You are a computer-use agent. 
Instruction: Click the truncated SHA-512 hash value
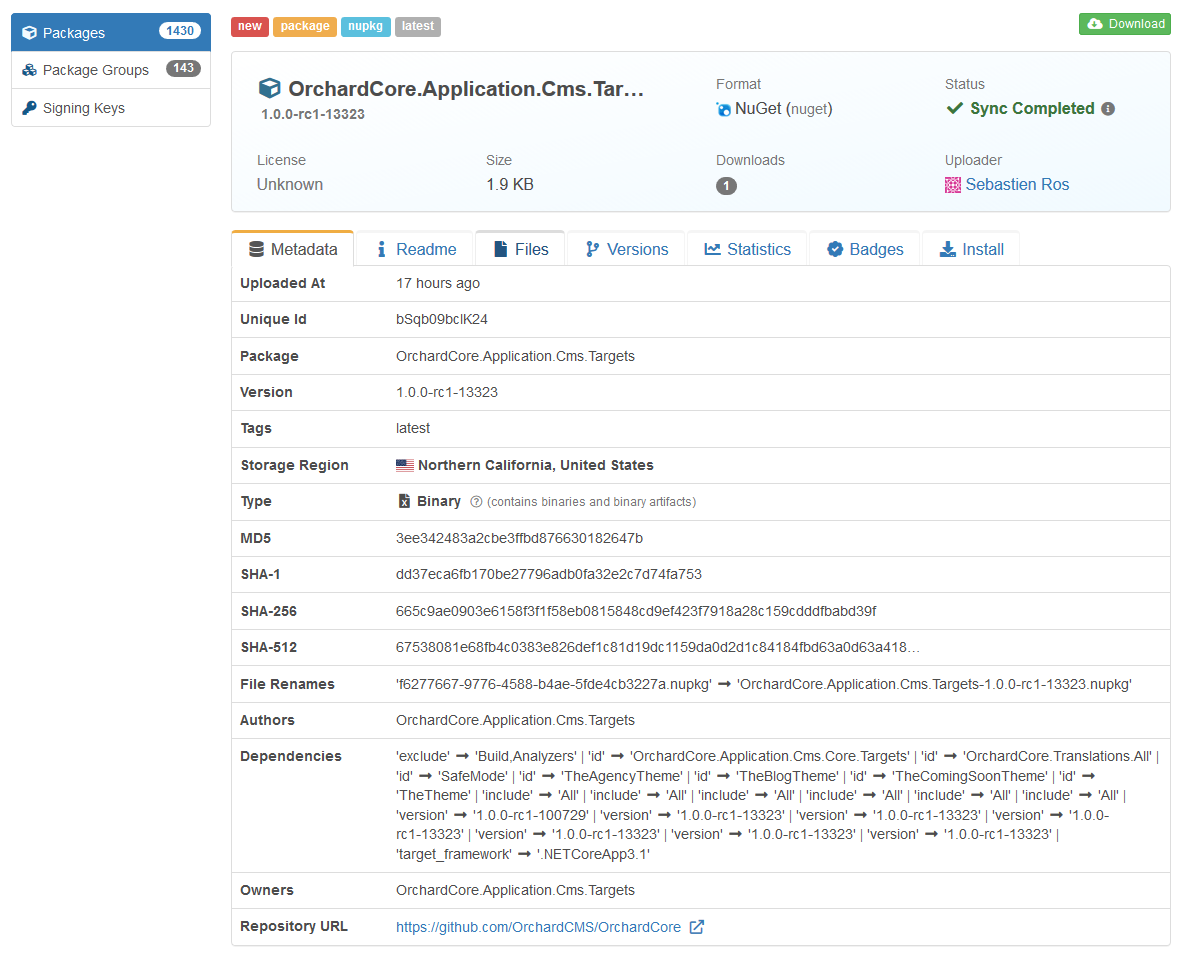pyautogui.click(x=658, y=647)
